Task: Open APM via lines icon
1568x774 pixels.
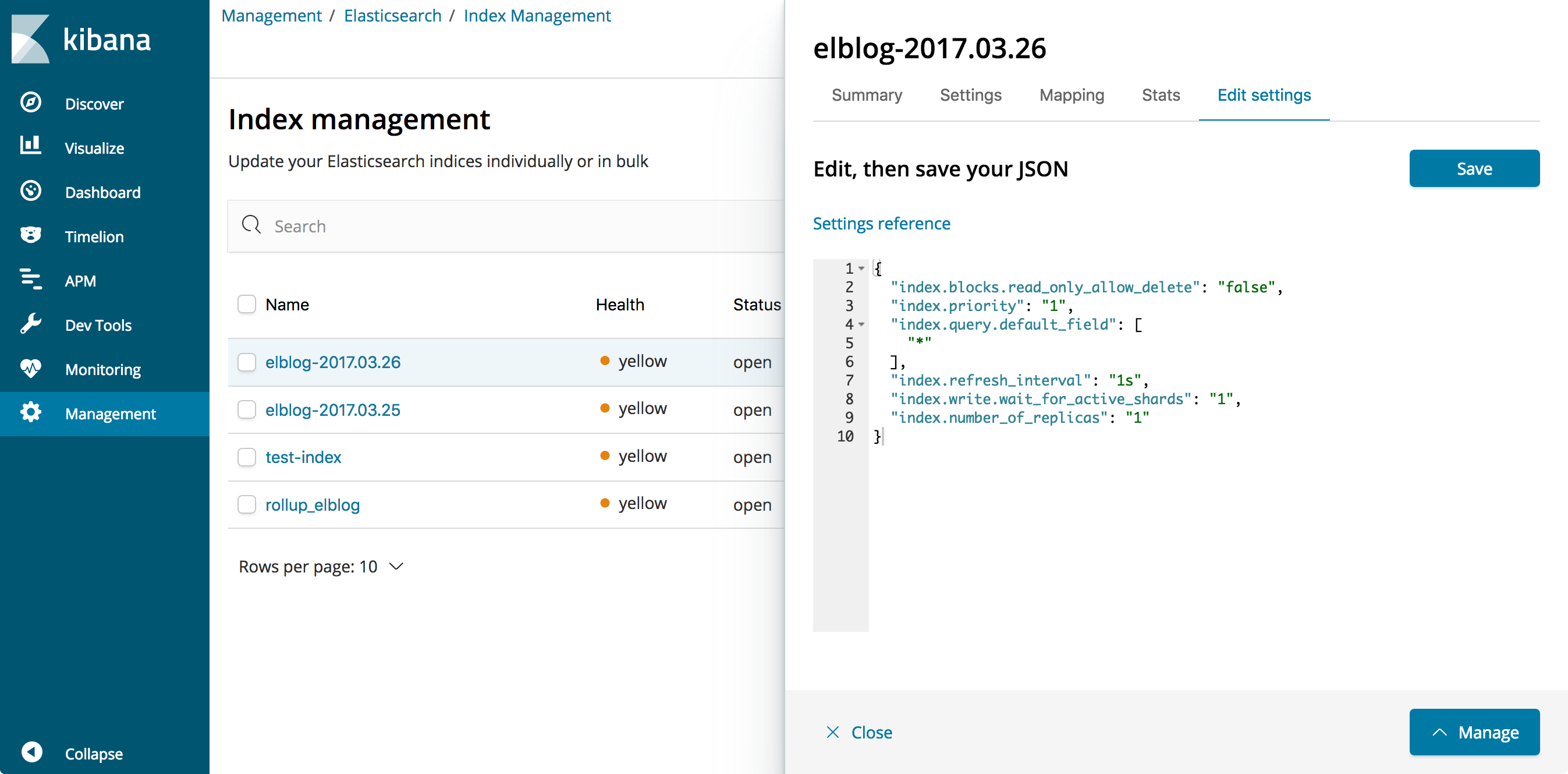Action: [31, 280]
